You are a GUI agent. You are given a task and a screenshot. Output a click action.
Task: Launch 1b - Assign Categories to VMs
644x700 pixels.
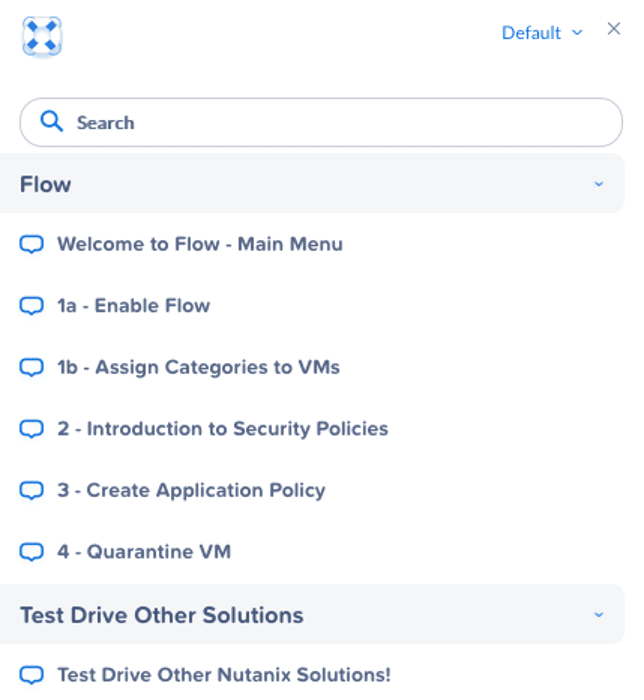pos(198,367)
